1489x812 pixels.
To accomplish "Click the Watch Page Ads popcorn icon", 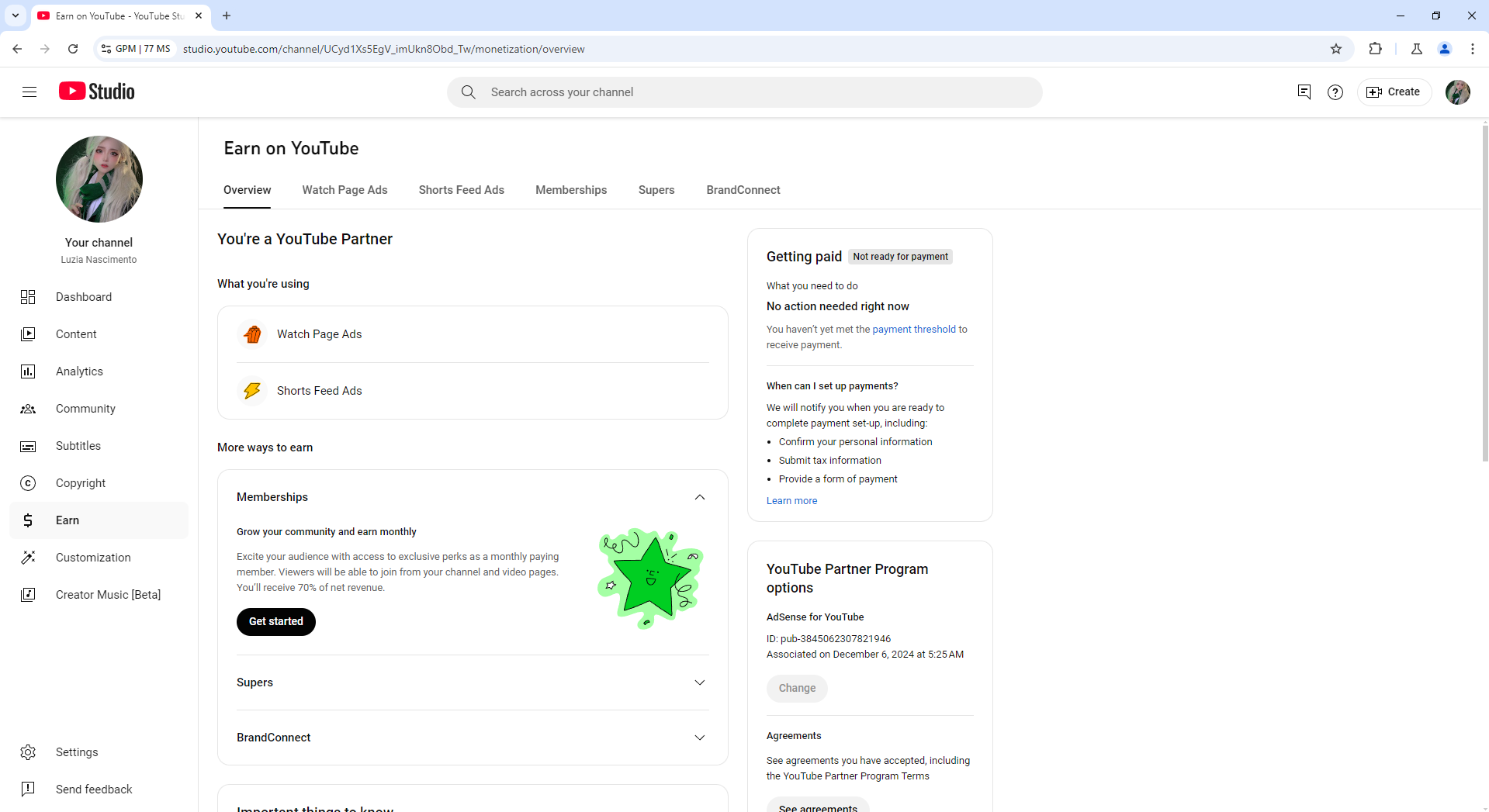I will (252, 334).
